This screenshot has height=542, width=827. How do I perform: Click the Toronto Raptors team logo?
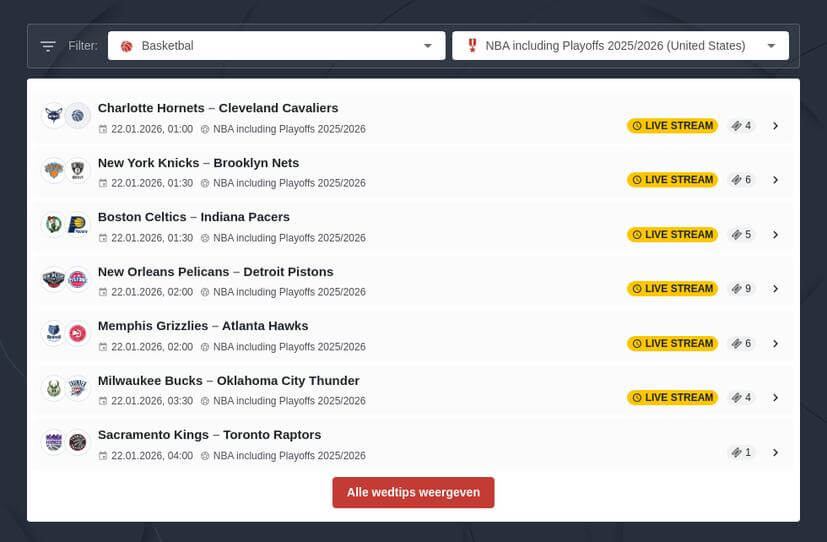tap(78, 442)
